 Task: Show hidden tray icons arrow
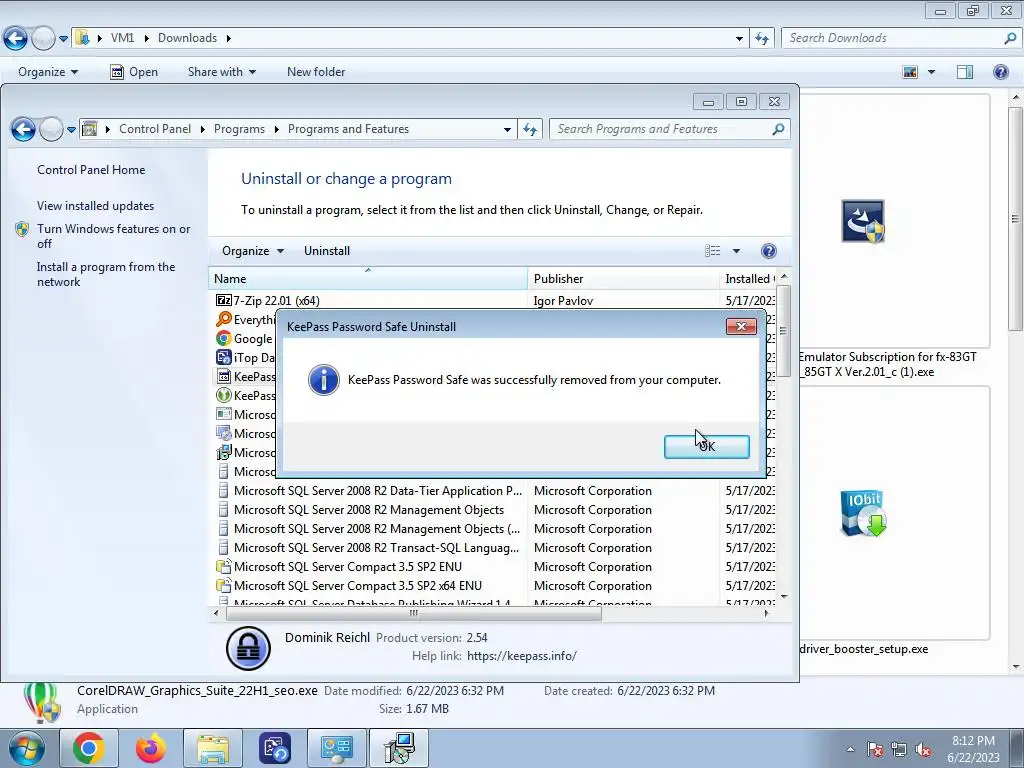click(850, 749)
